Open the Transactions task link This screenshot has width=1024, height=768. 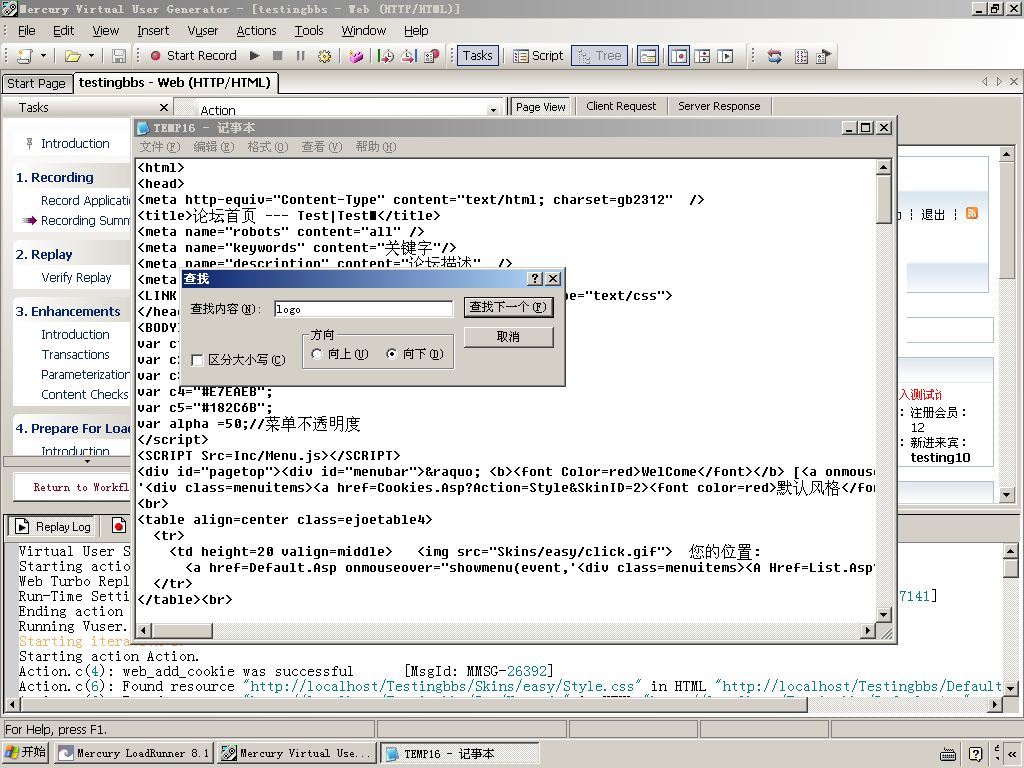[x=75, y=355]
